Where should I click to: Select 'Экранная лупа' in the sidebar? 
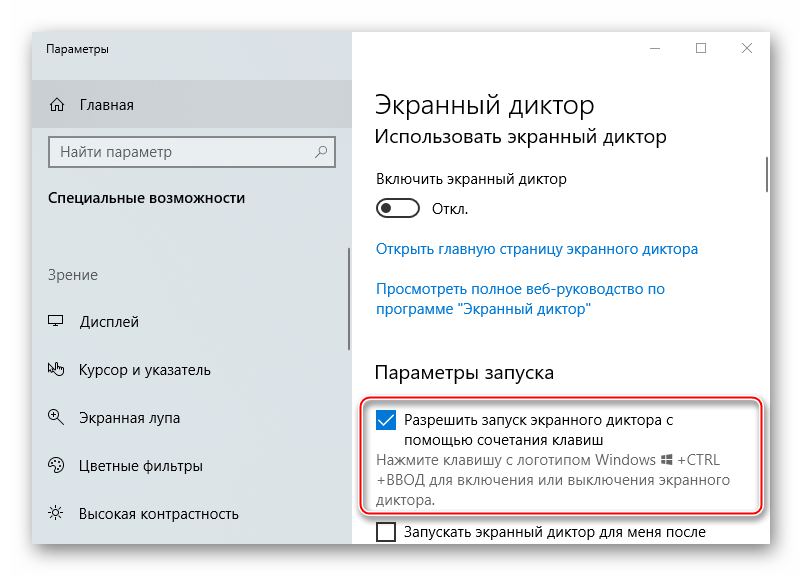tap(130, 418)
